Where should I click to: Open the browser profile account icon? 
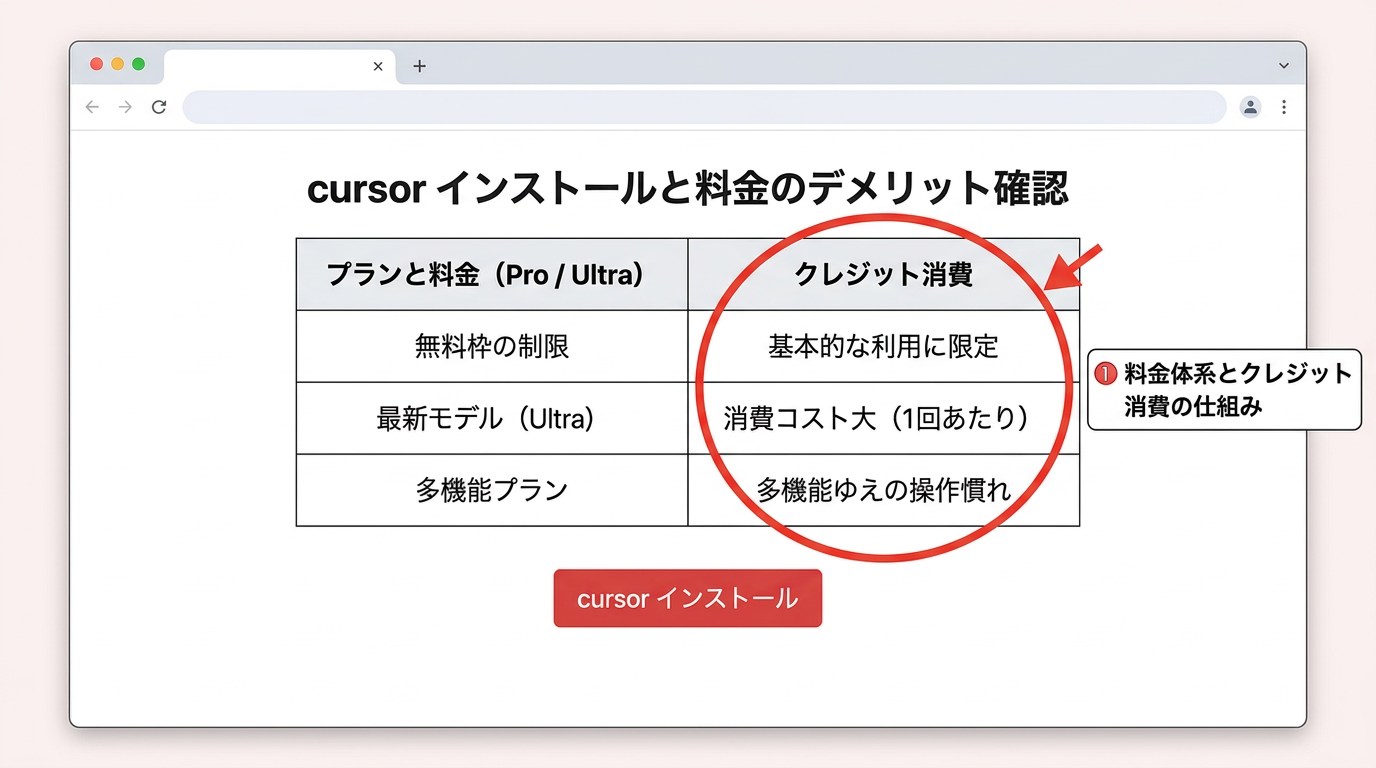click(x=1250, y=107)
